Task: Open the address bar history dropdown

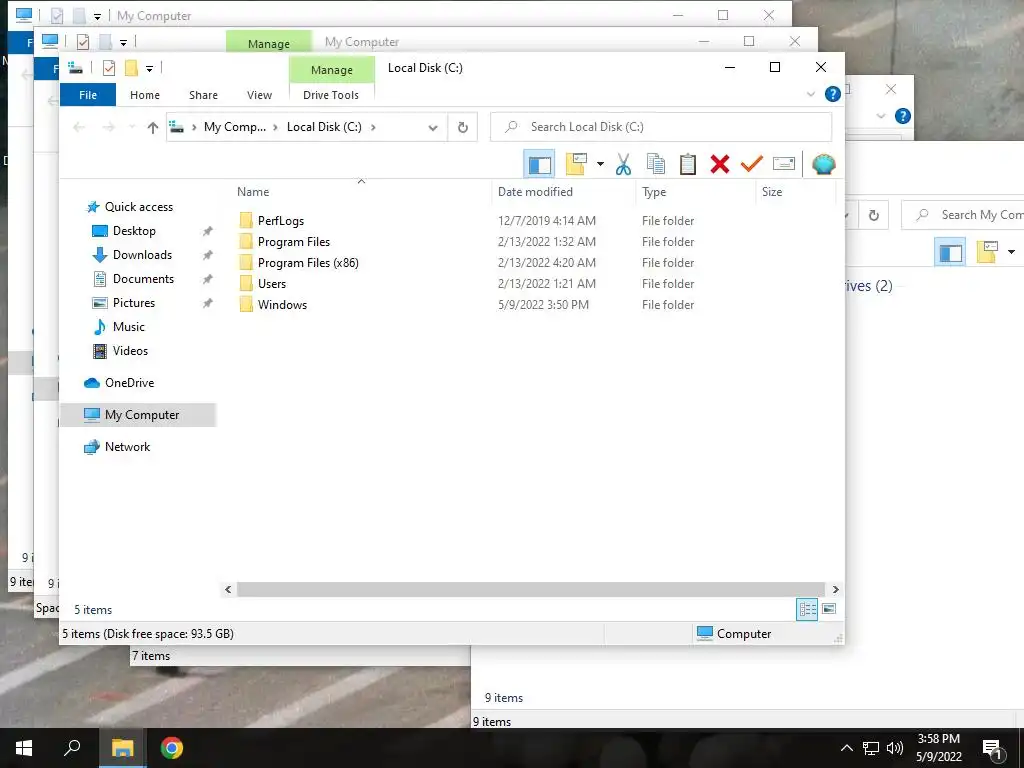Action: point(433,127)
